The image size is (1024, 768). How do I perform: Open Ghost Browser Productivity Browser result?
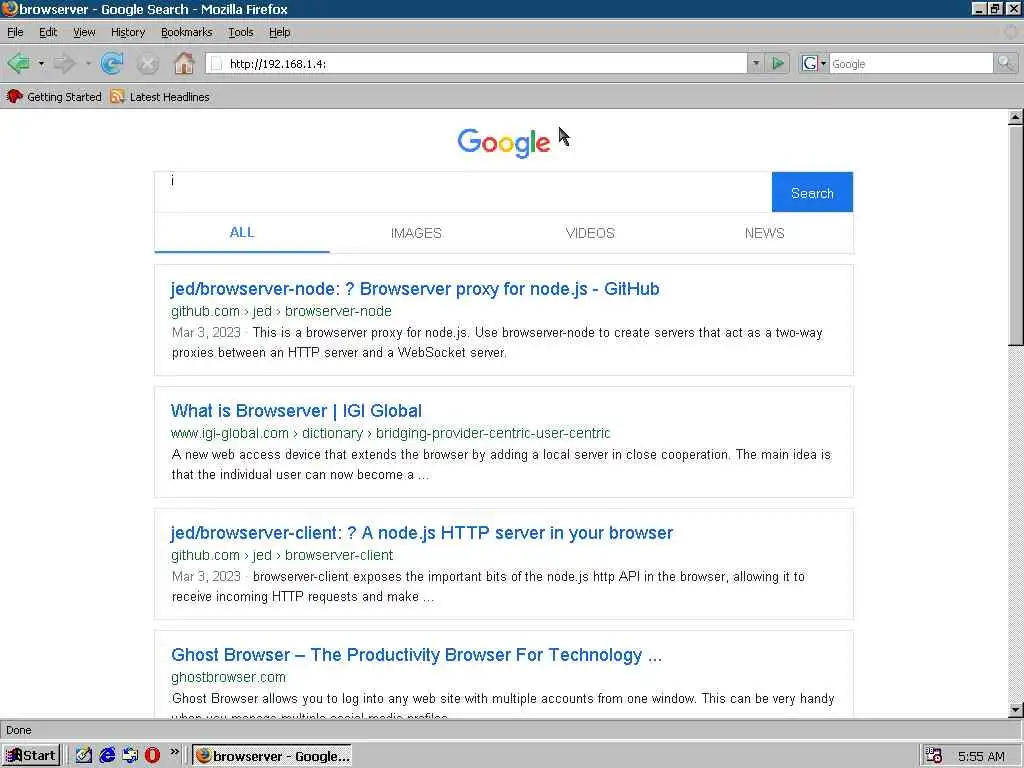click(416, 655)
